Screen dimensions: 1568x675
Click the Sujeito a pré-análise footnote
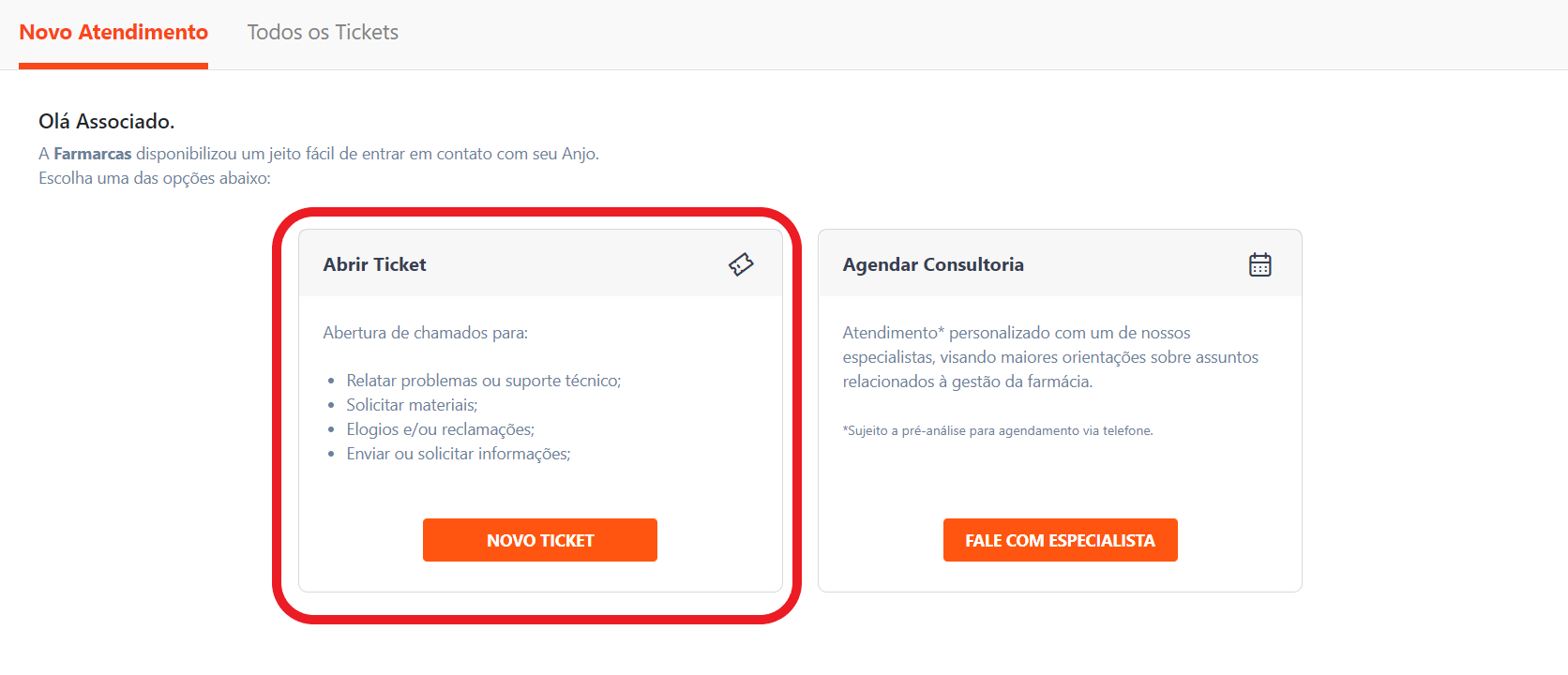pos(998,431)
